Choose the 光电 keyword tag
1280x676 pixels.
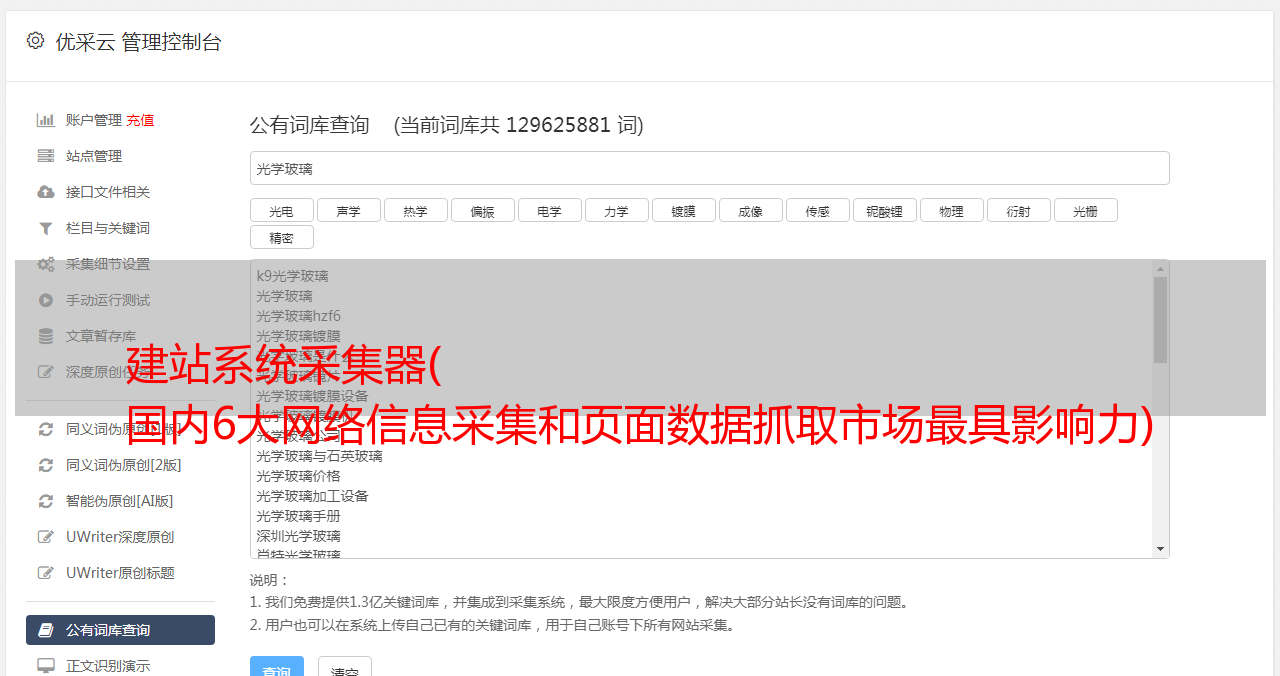pos(281,211)
